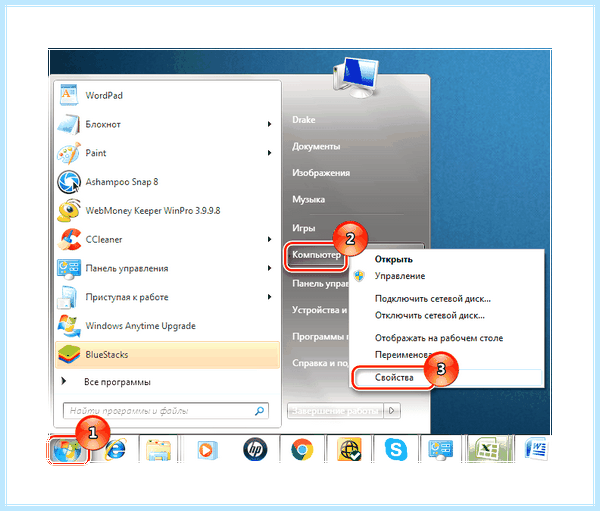Open CCleaner from the list
600x511 pixels.
pyautogui.click(x=167, y=240)
